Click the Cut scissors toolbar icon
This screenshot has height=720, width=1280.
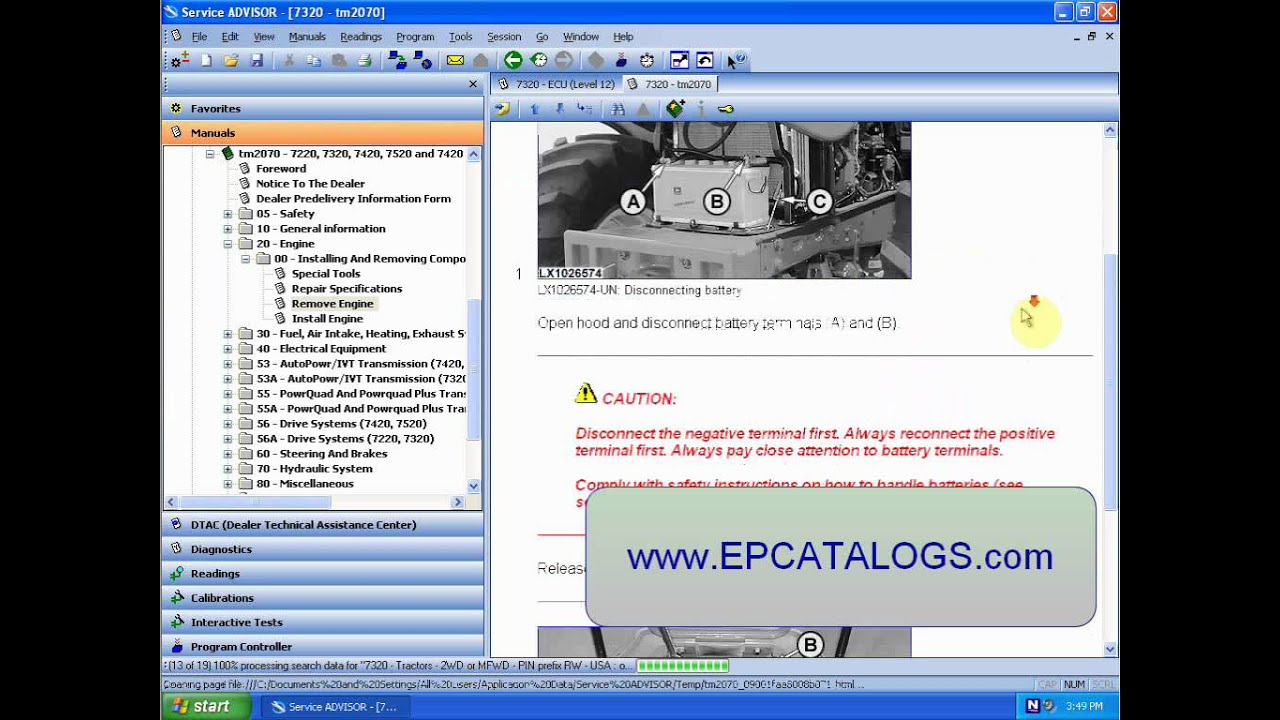[289, 61]
